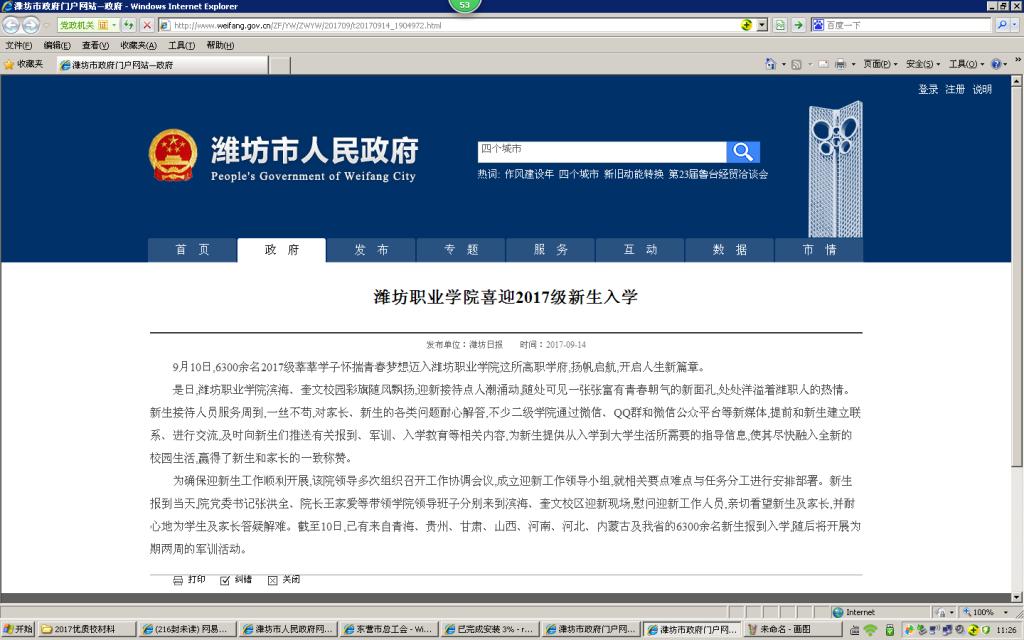The image size is (1024, 640).
Task: Click the national emblem logo
Action: click(173, 155)
